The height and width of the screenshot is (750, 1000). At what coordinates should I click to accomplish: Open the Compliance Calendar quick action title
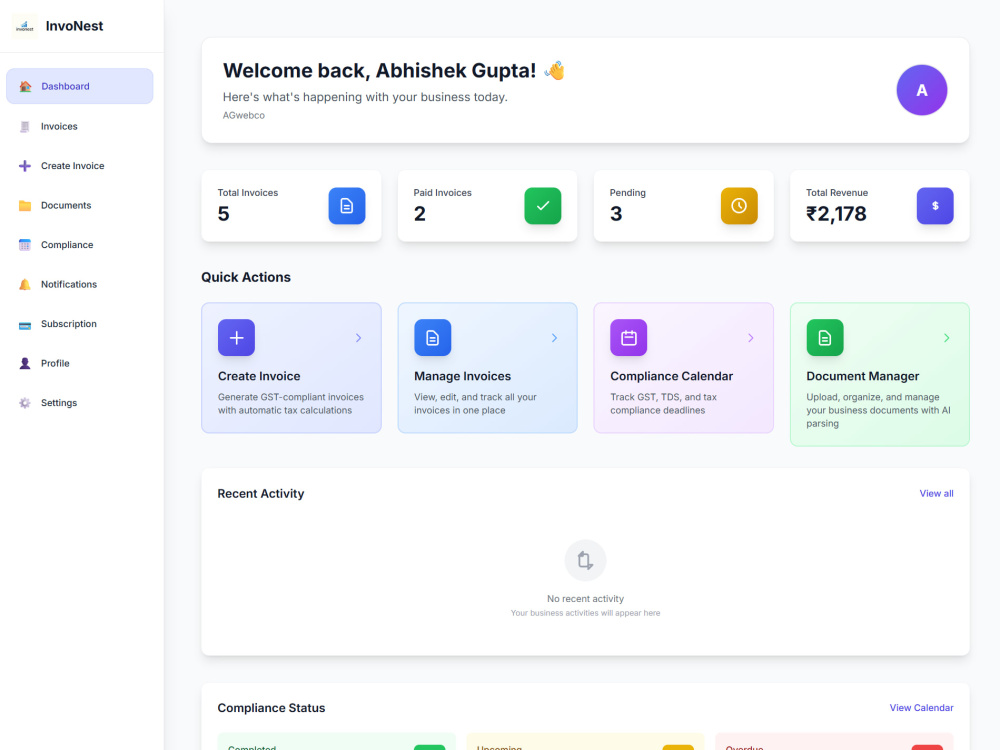pos(672,376)
